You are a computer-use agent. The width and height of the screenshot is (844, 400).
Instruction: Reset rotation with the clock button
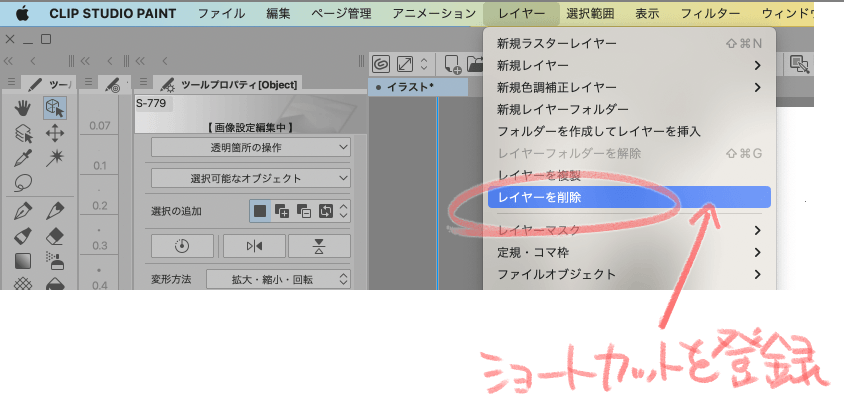(182, 246)
